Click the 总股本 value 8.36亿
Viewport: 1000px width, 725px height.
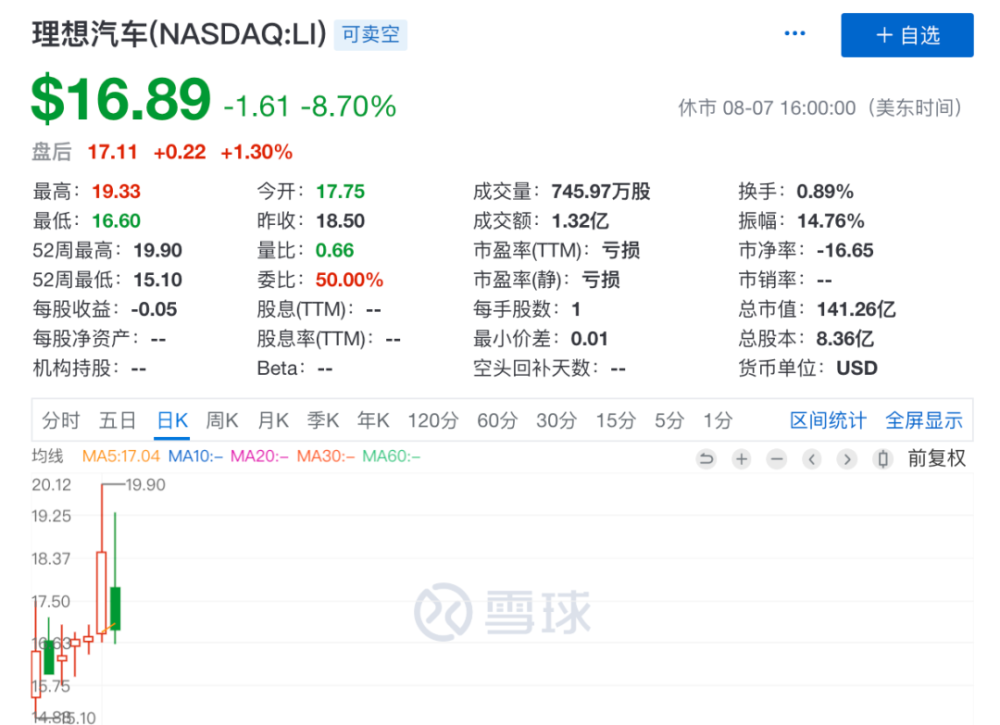coord(845,339)
